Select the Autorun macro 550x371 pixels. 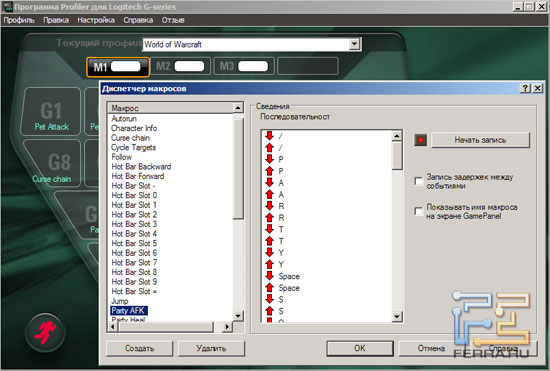[124, 119]
